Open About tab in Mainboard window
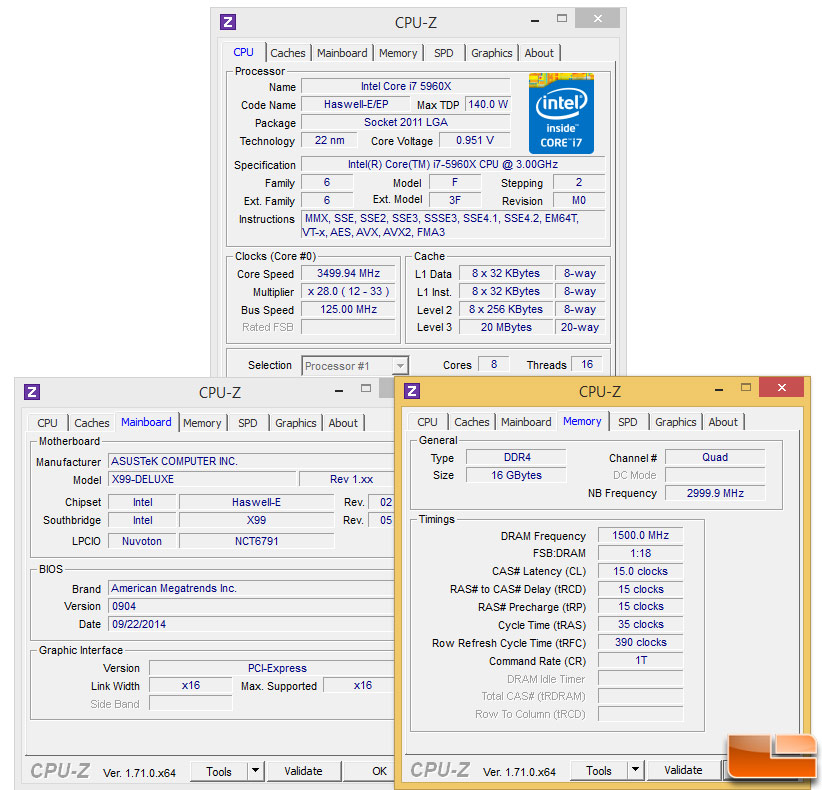Image resolution: width=822 pixels, height=790 pixels. [343, 423]
